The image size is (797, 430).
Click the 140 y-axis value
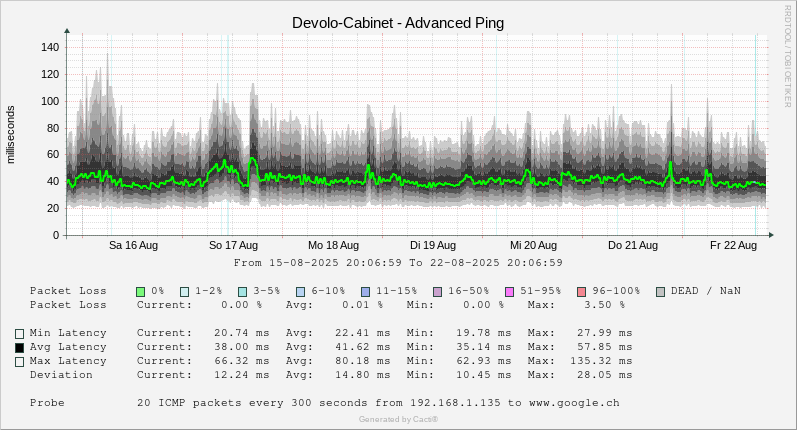[x=50, y=47]
